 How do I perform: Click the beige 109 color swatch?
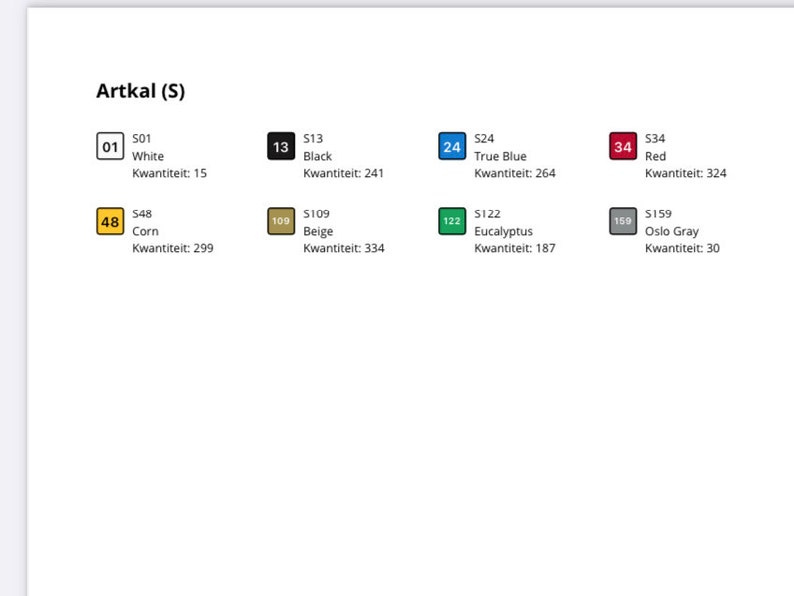pos(281,221)
